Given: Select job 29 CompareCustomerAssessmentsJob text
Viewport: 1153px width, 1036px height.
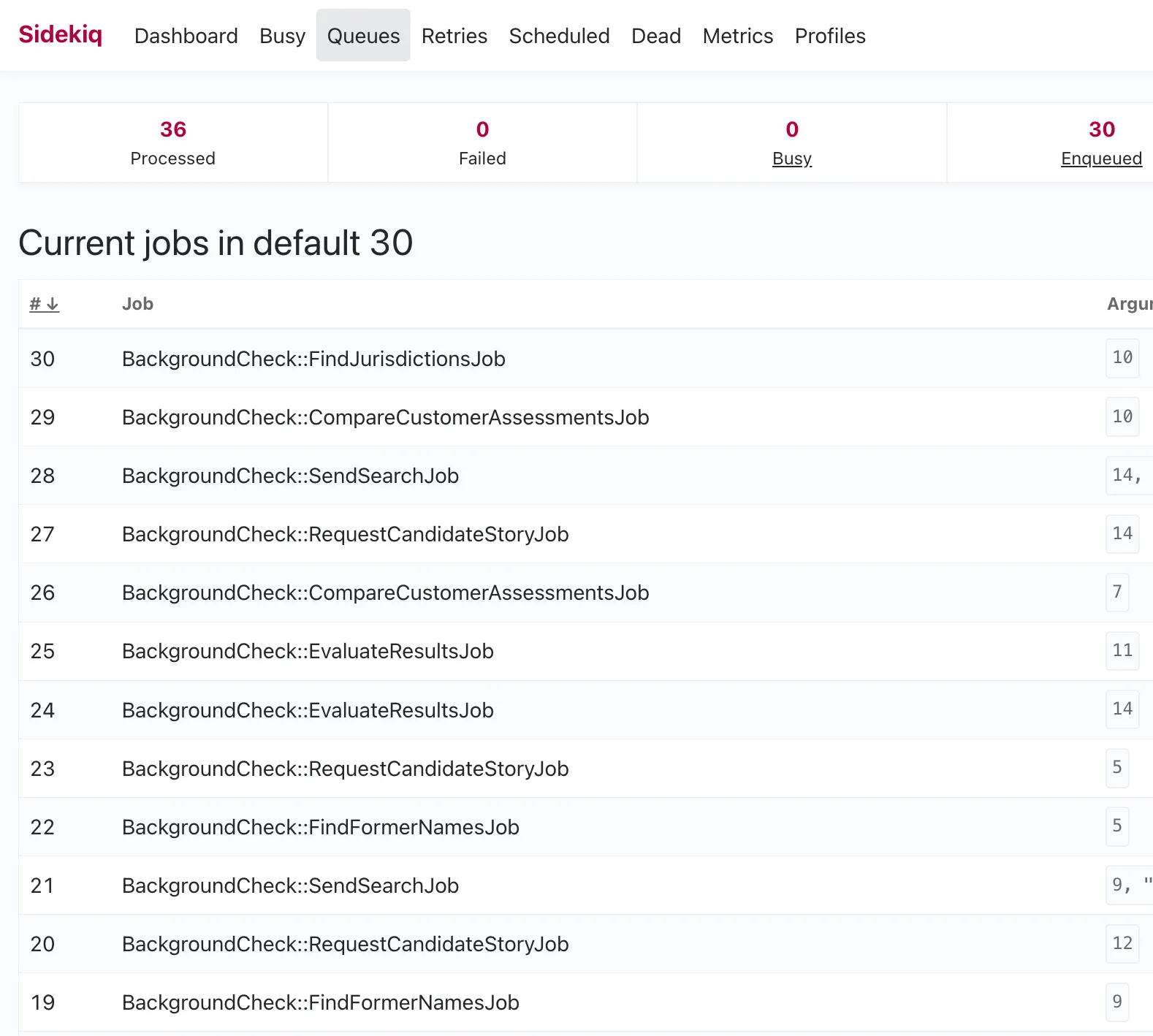Looking at the screenshot, I should coord(386,417).
